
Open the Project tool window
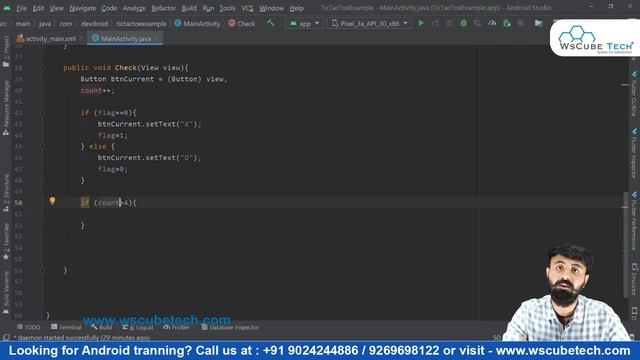point(6,51)
